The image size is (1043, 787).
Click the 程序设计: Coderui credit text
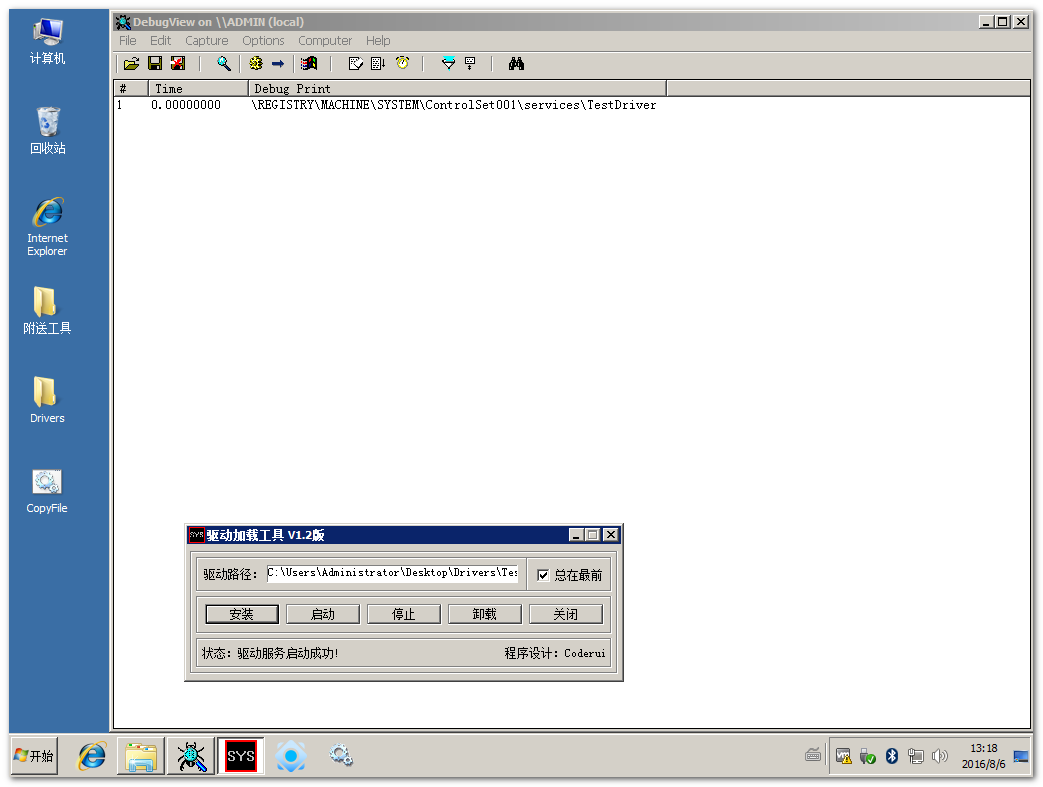[x=555, y=653]
